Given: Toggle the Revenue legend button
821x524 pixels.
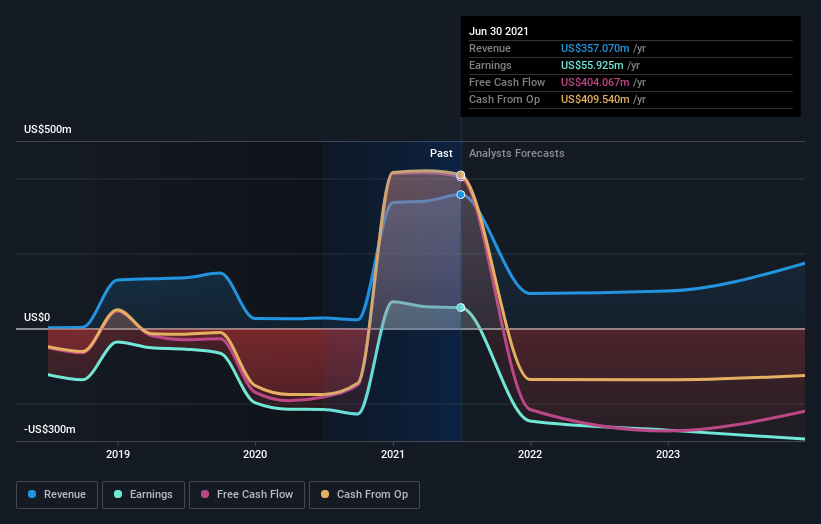Looking at the screenshot, I should tap(57, 495).
